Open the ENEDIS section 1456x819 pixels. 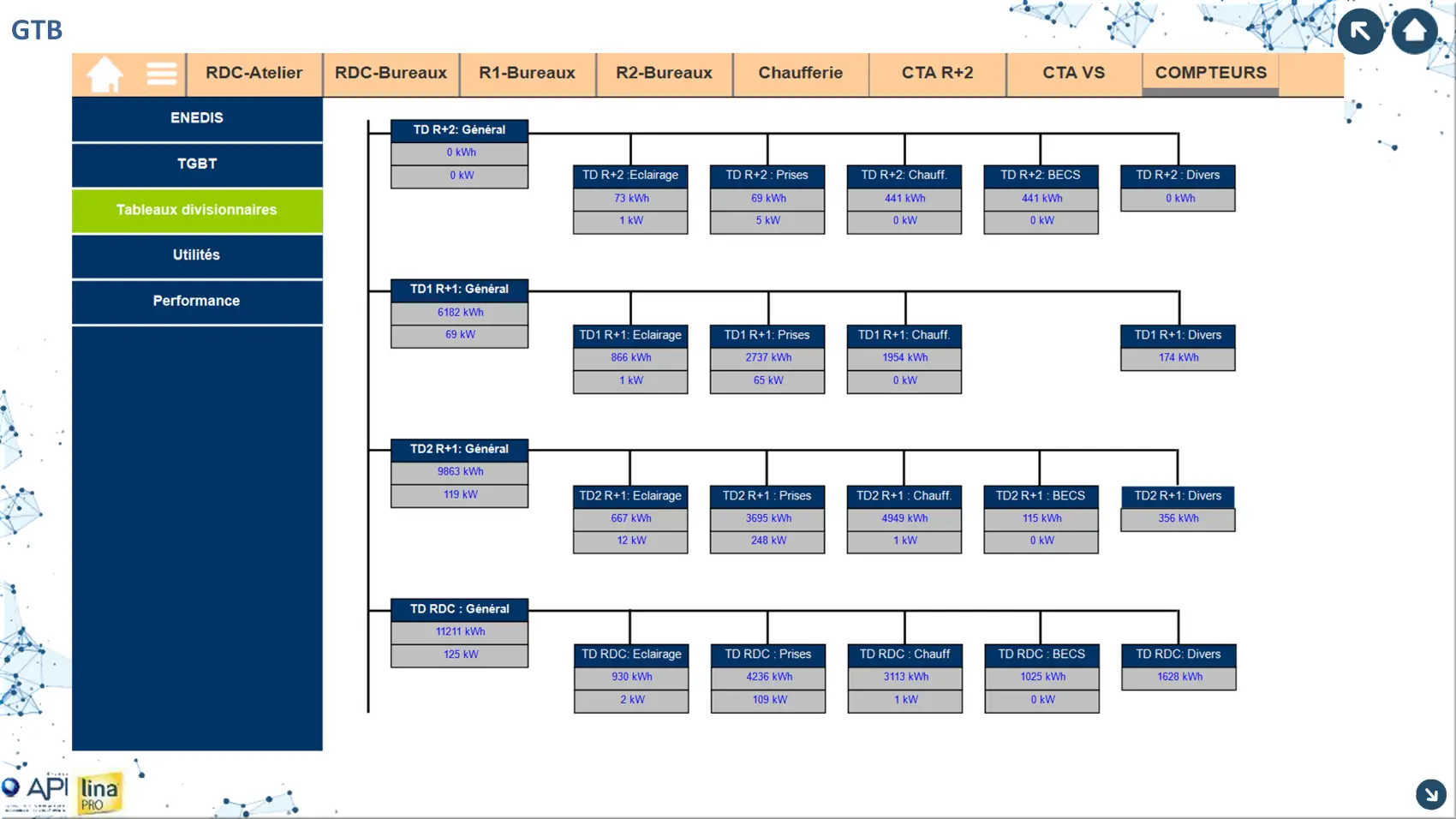[x=197, y=118]
